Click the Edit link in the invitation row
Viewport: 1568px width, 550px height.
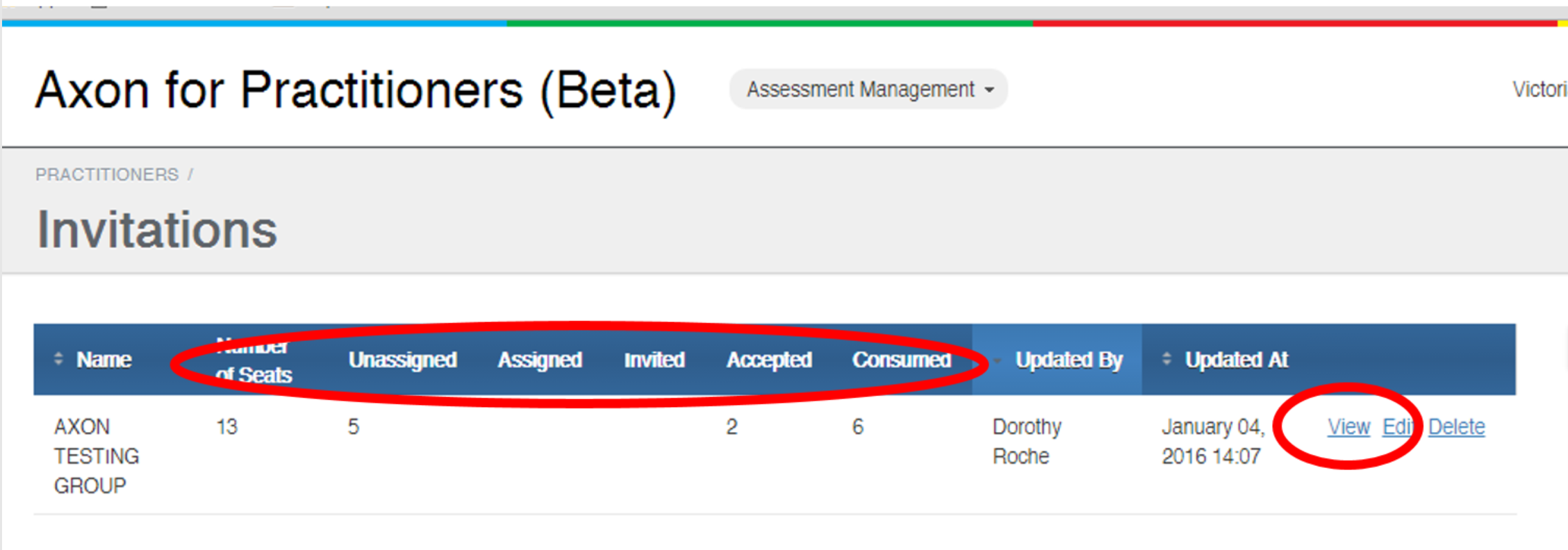pyautogui.click(x=1397, y=426)
